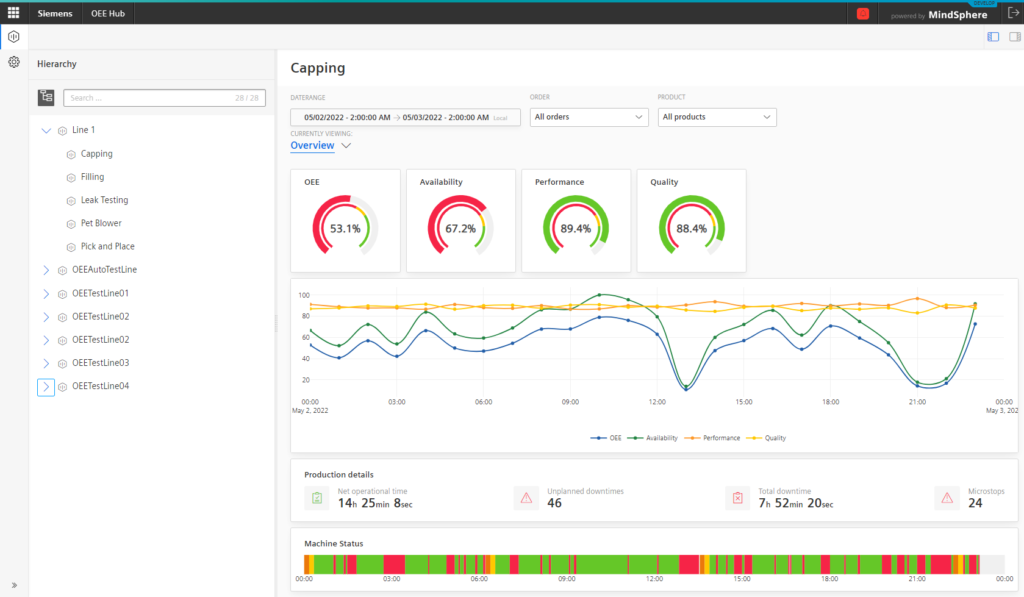Open the app launcher grid icon

pyautogui.click(x=13, y=12)
